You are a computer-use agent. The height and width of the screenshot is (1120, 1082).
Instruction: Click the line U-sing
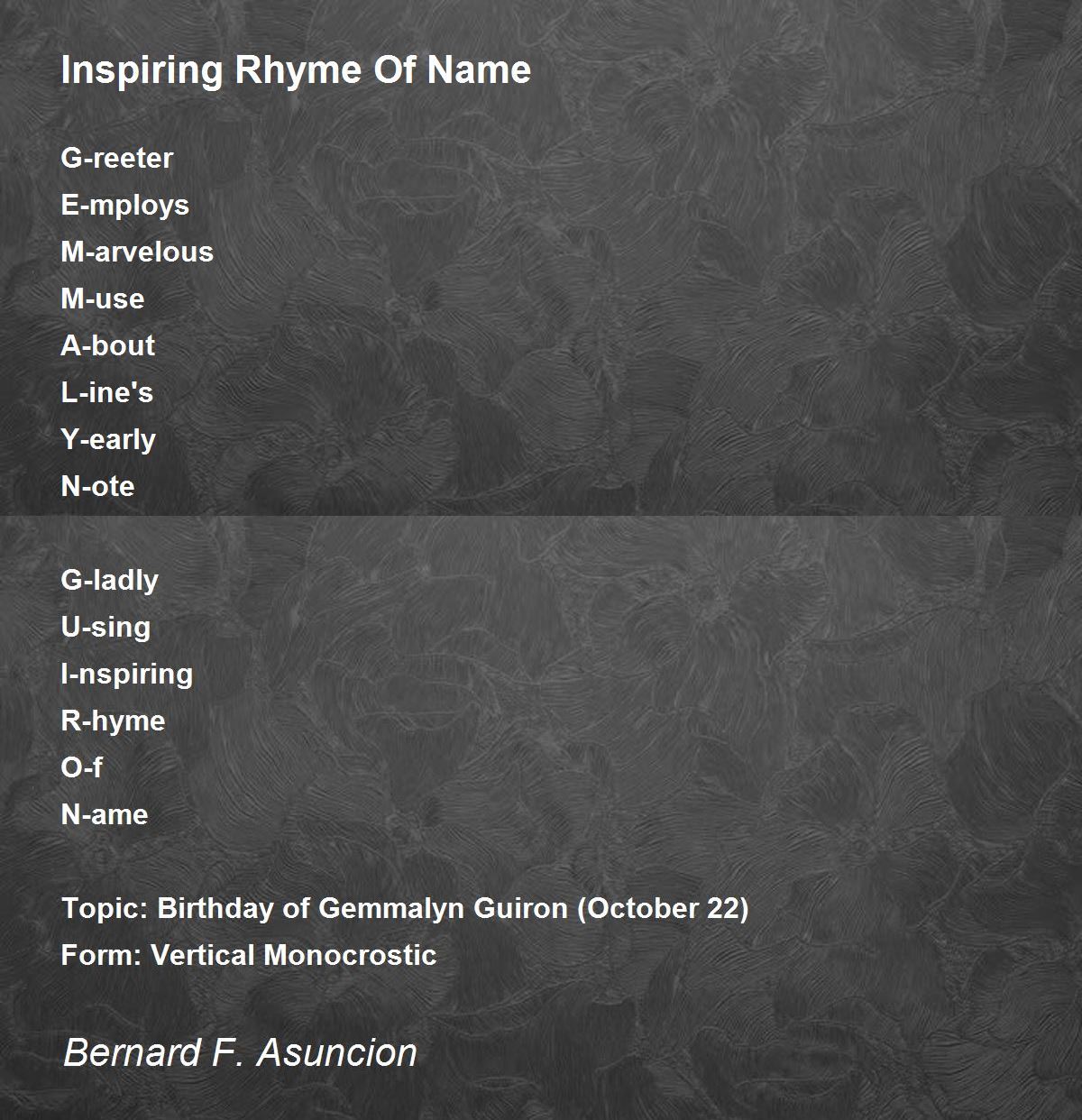point(105,628)
